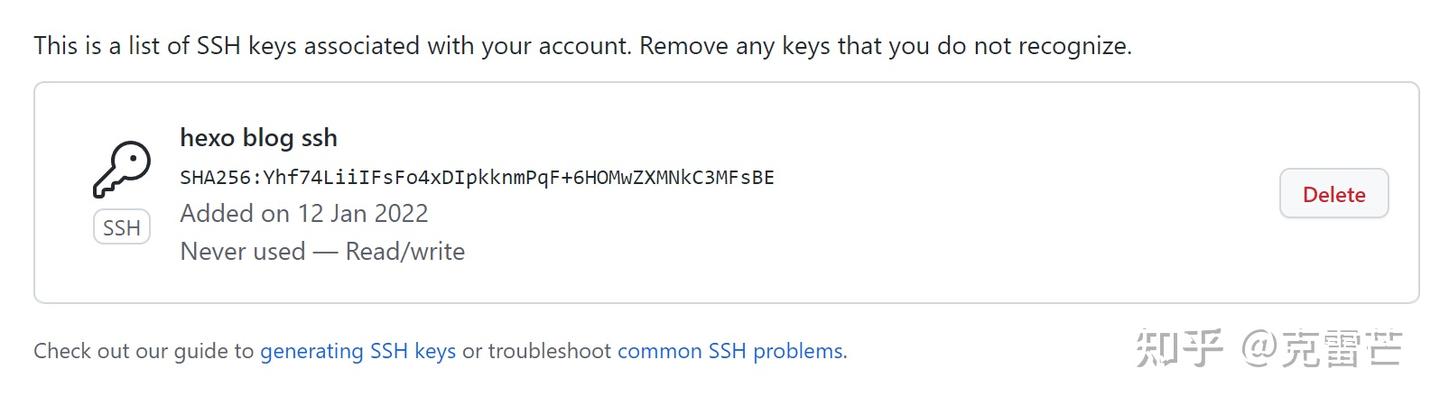Click the @克雷芒 watermark username
Image resolution: width=1440 pixels, height=406 pixels.
coord(1322,349)
